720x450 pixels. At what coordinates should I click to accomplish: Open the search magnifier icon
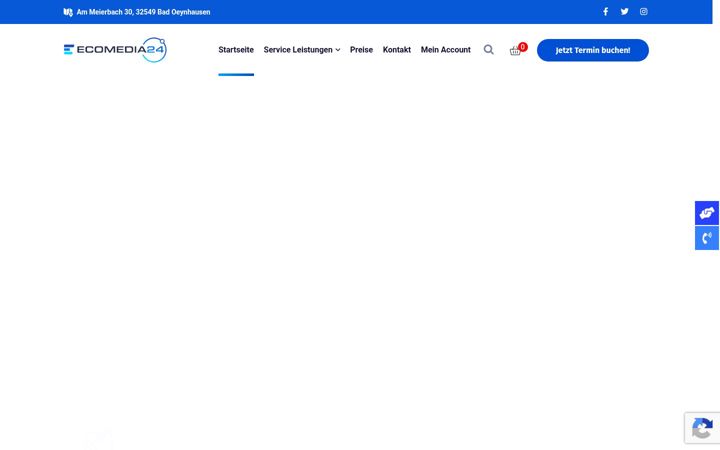coord(489,50)
